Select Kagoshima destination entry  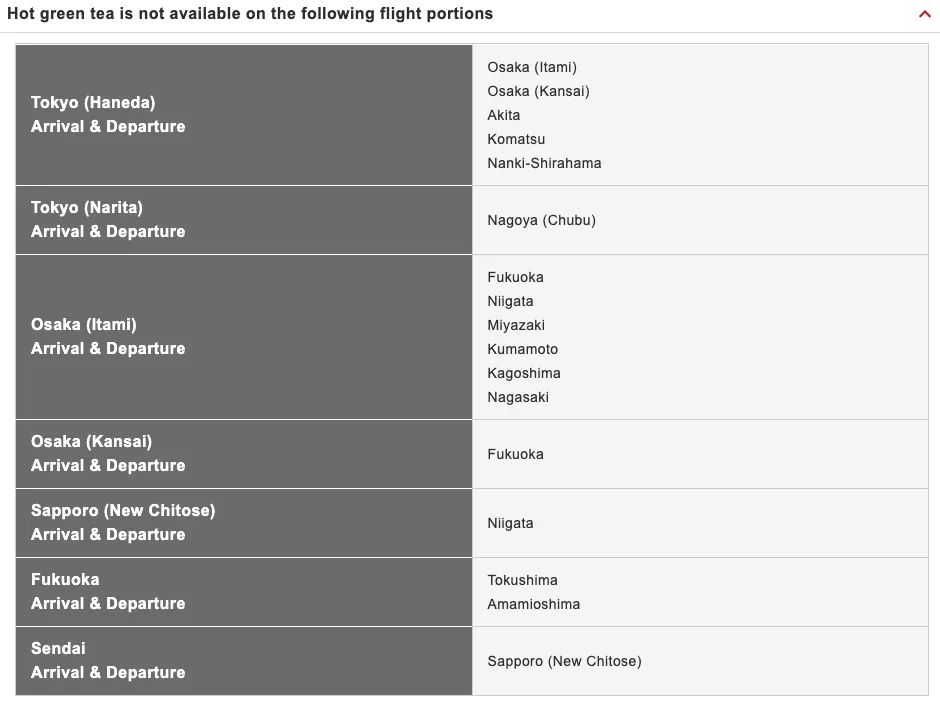point(524,373)
